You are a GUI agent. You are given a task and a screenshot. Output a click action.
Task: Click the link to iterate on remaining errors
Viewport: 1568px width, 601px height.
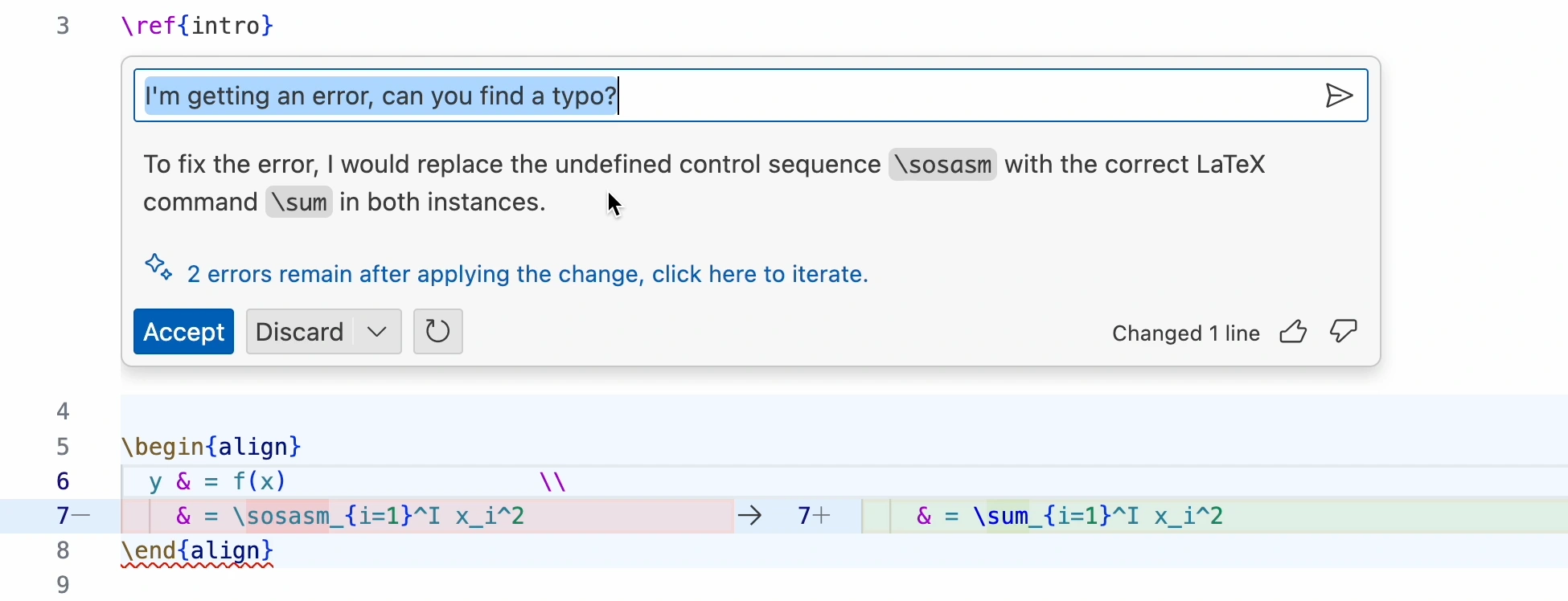point(527,275)
